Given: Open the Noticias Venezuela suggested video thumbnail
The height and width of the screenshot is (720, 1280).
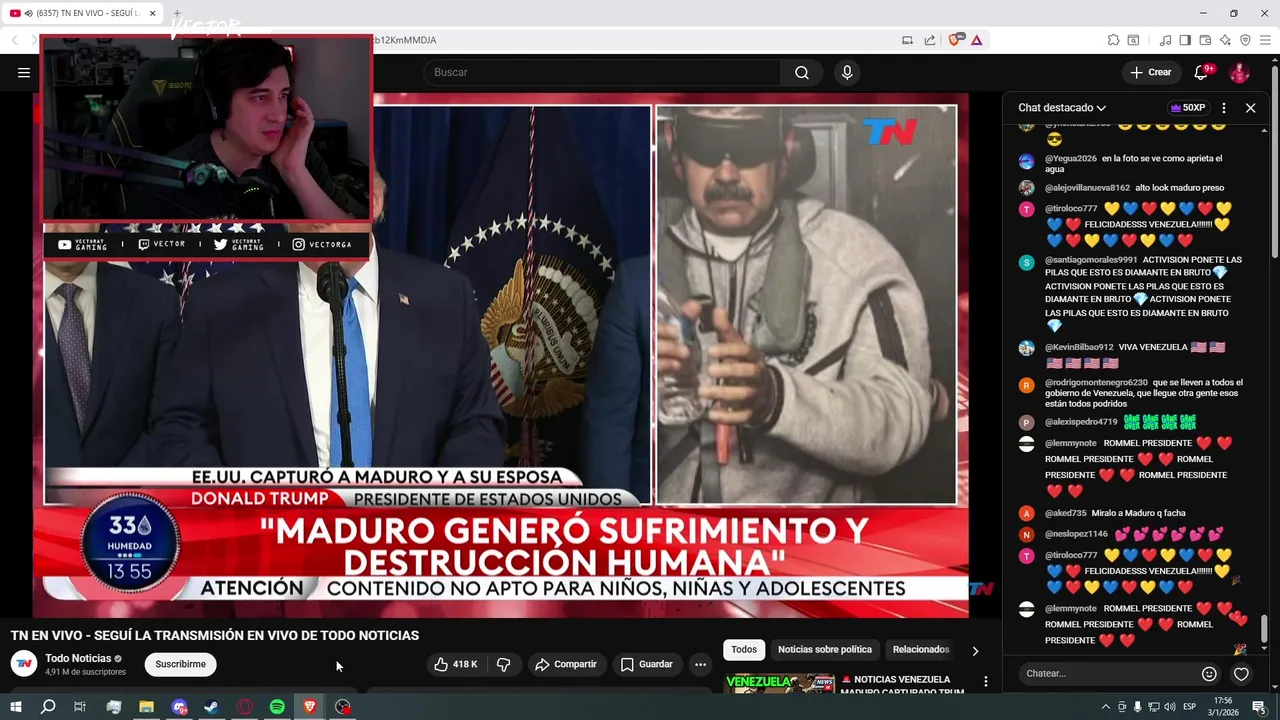Looking at the screenshot, I should click(780, 682).
